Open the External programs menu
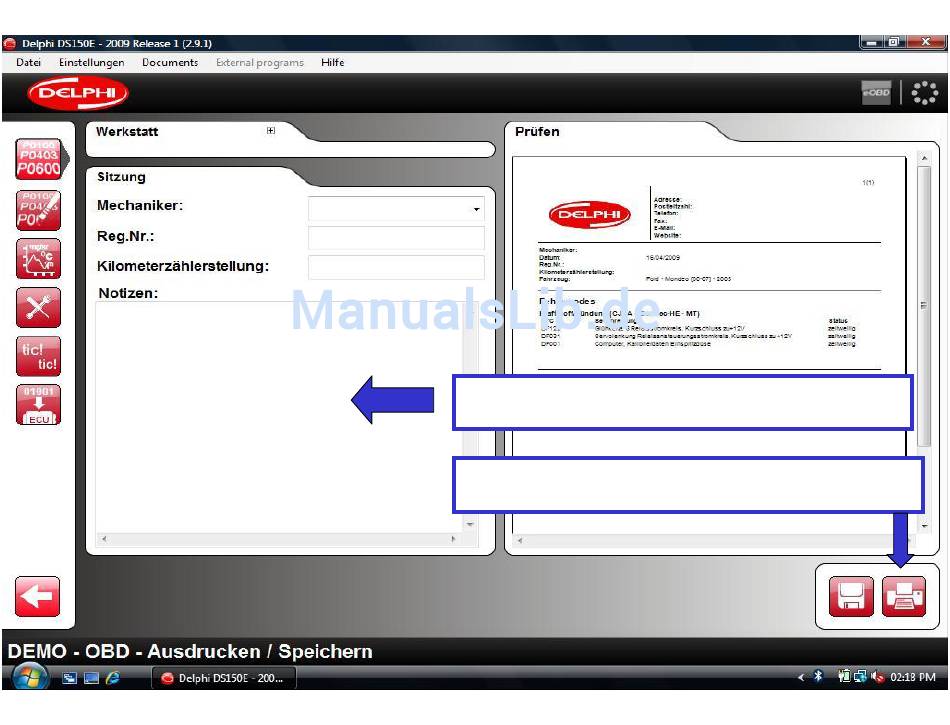 (x=260, y=62)
